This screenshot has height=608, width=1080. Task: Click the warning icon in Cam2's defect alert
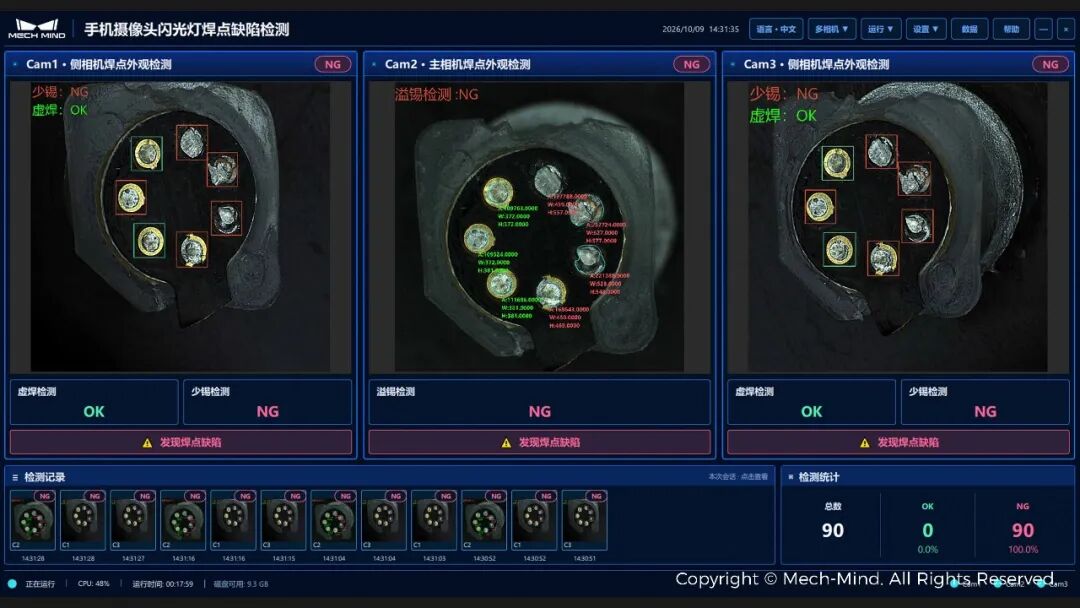(506, 443)
